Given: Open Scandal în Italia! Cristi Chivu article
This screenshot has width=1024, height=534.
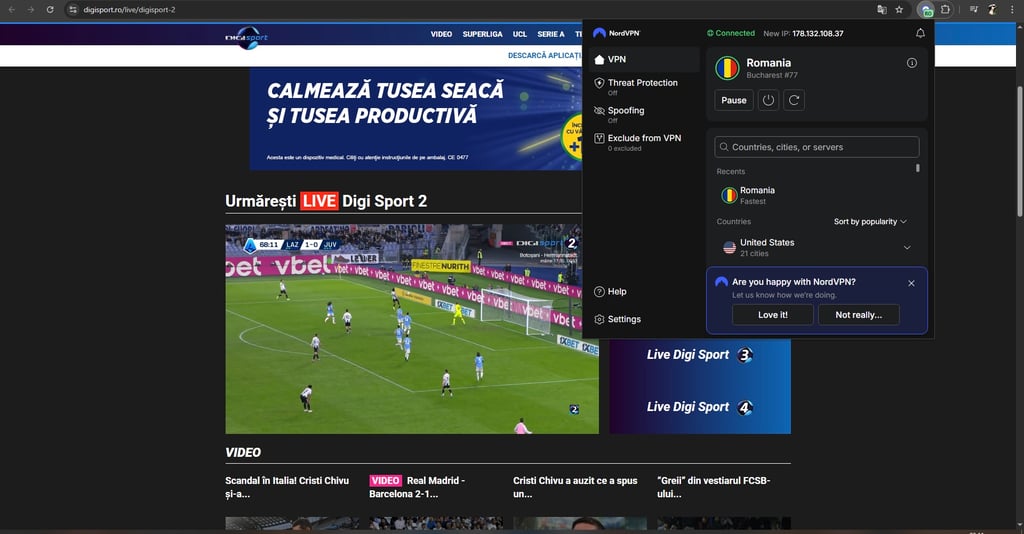Looking at the screenshot, I should (x=287, y=487).
